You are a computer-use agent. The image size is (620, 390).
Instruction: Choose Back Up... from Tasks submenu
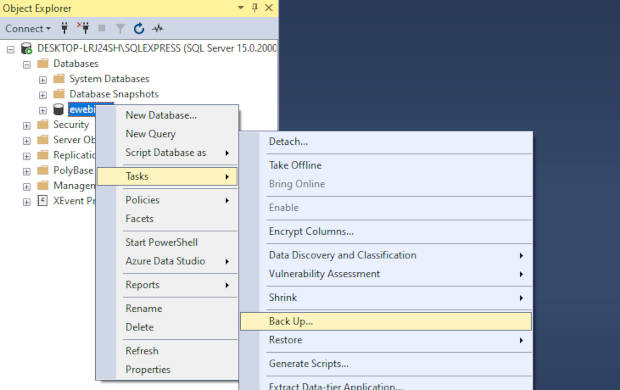tap(386, 321)
